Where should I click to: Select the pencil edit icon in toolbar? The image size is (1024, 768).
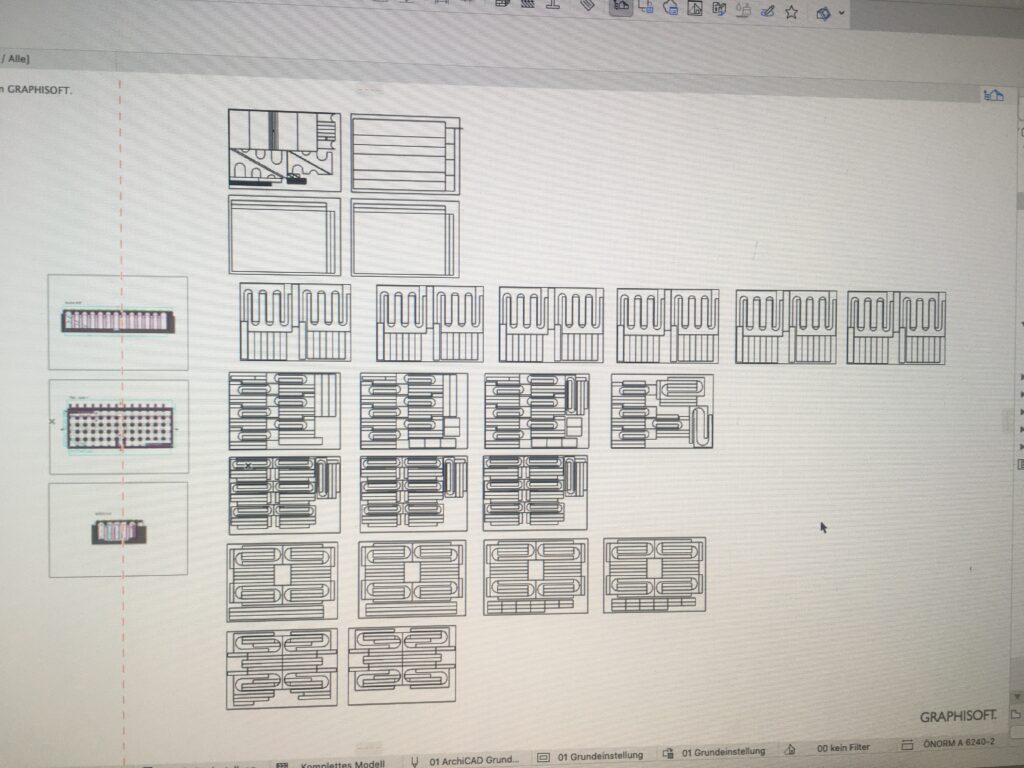(x=767, y=11)
